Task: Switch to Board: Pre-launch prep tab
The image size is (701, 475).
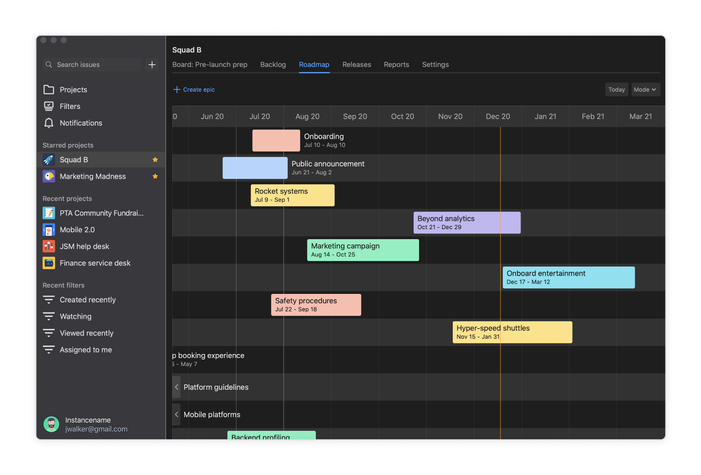Action: 210,65
